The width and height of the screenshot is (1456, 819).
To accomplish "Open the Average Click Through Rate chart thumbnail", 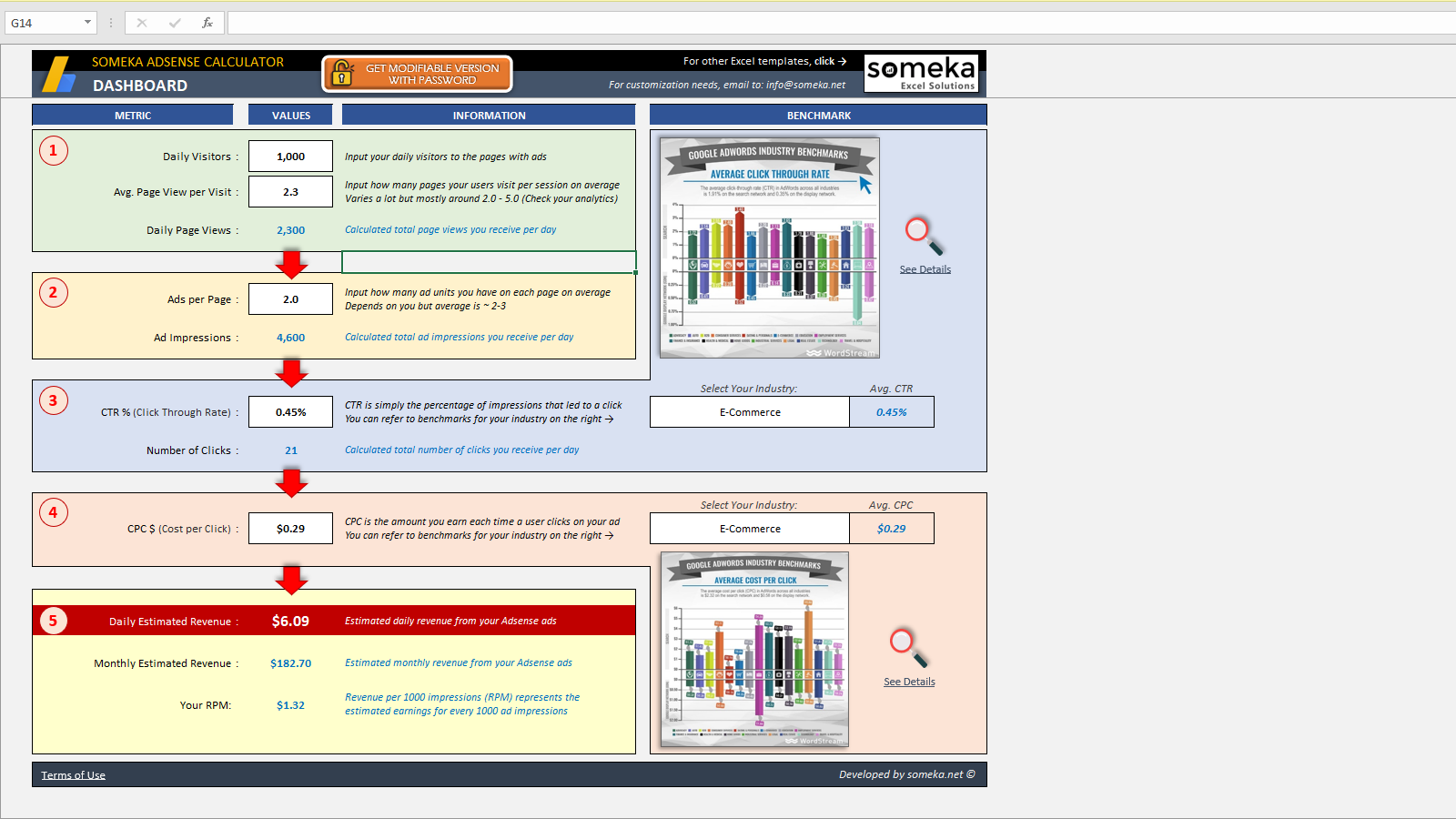I will (770, 248).
